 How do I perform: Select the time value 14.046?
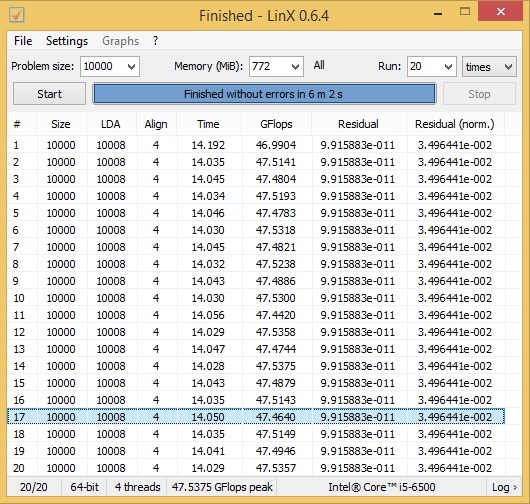(x=208, y=213)
